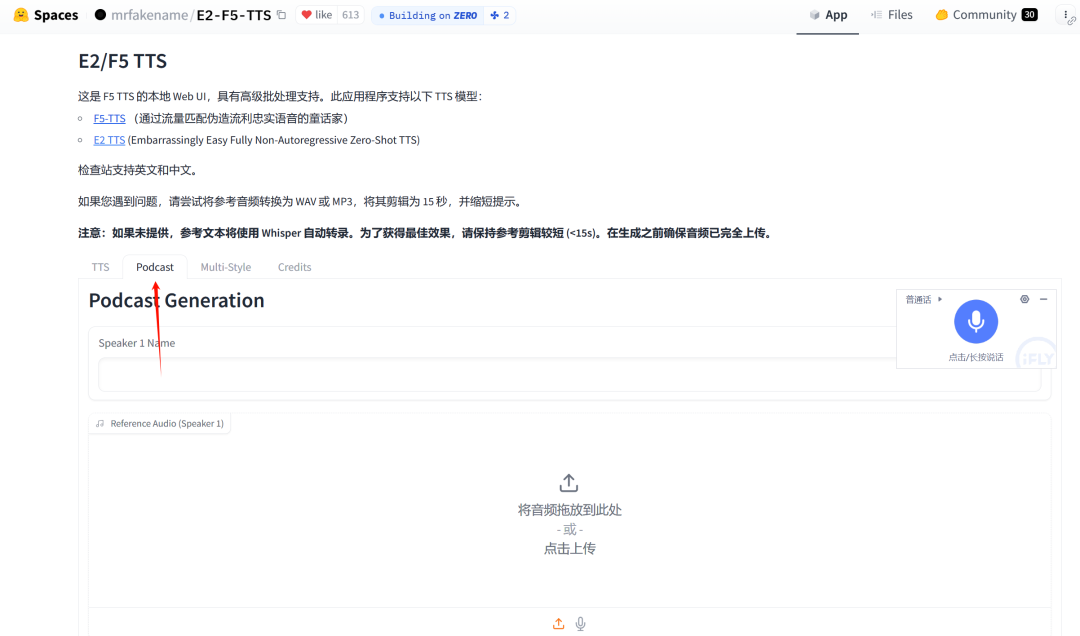This screenshot has height=636, width=1080.
Task: Like this space with heart button
Action: point(316,15)
